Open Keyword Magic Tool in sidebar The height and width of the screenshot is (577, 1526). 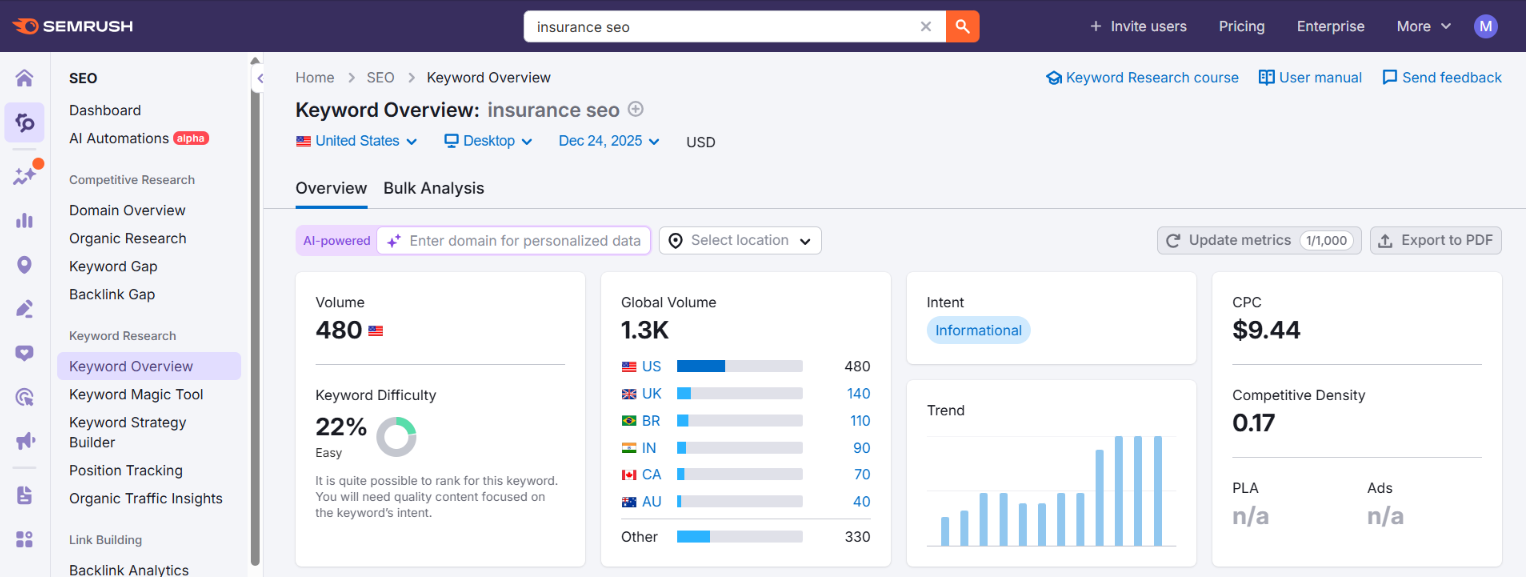coord(136,394)
